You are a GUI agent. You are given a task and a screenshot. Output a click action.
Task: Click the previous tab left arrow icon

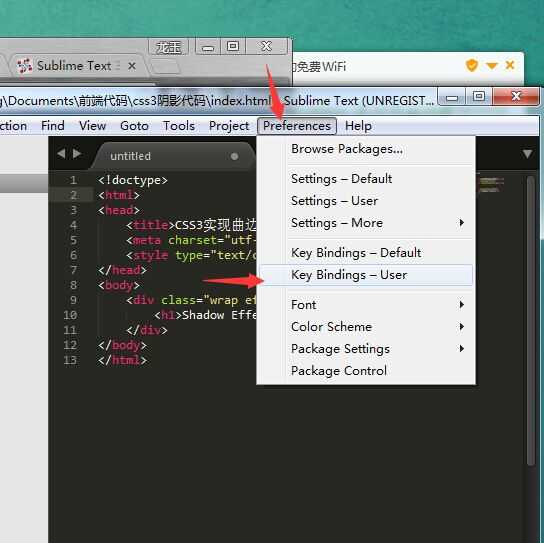point(61,154)
